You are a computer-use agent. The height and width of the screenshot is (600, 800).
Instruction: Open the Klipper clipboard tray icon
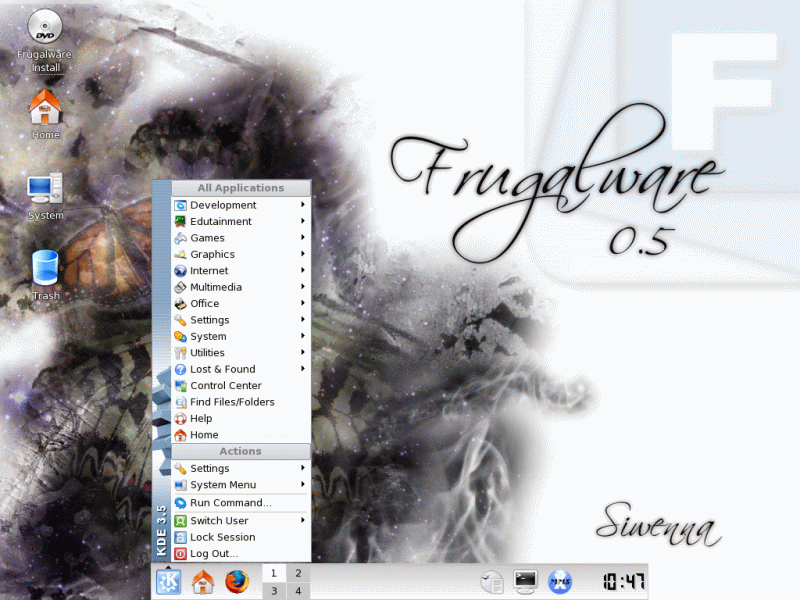492,582
